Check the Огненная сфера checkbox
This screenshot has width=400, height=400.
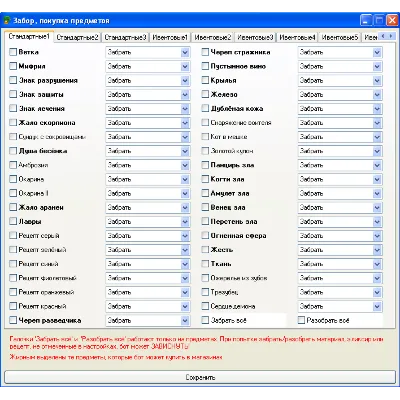coord(205,236)
